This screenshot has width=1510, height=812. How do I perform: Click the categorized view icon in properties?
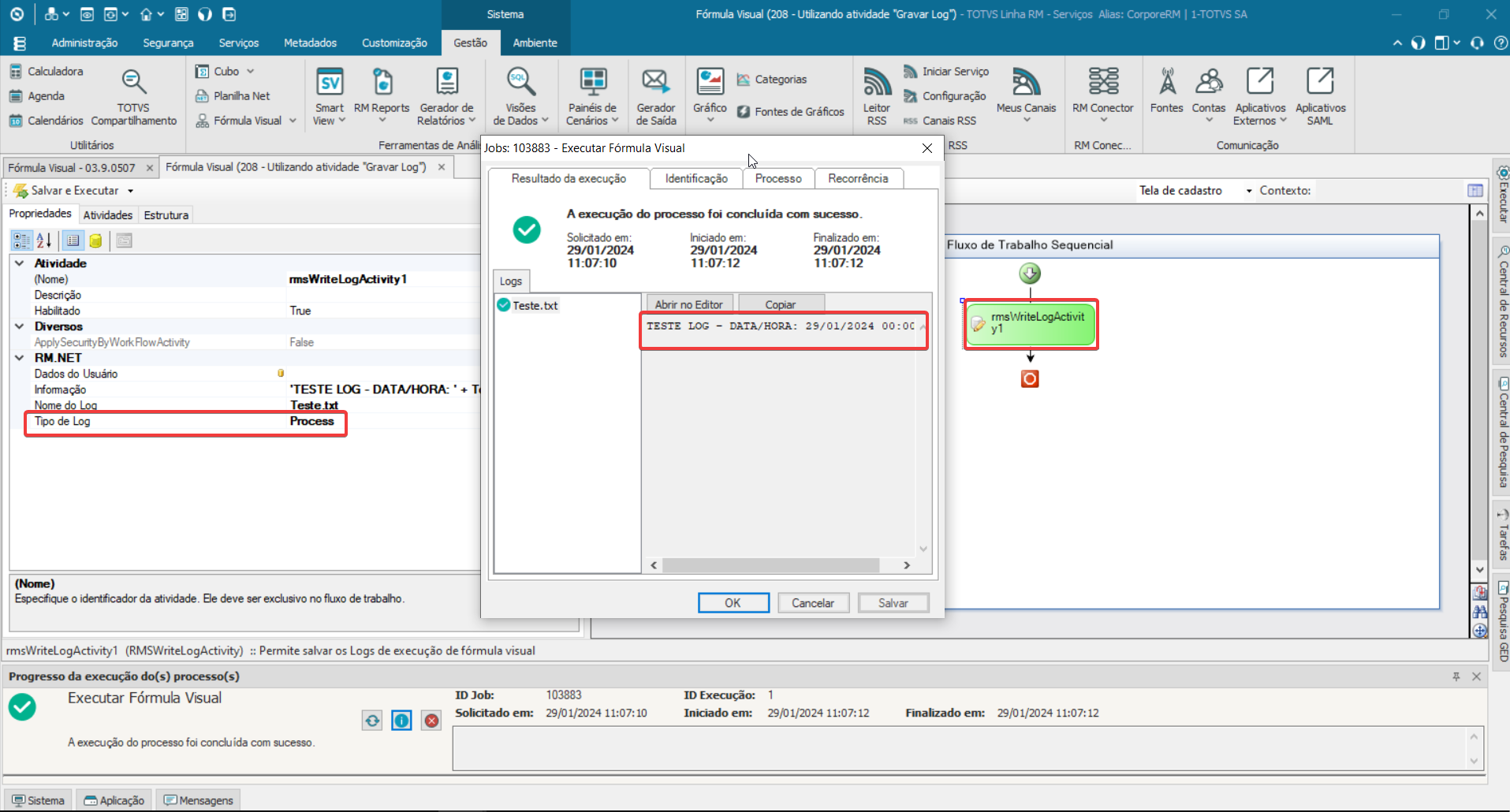[x=21, y=240]
